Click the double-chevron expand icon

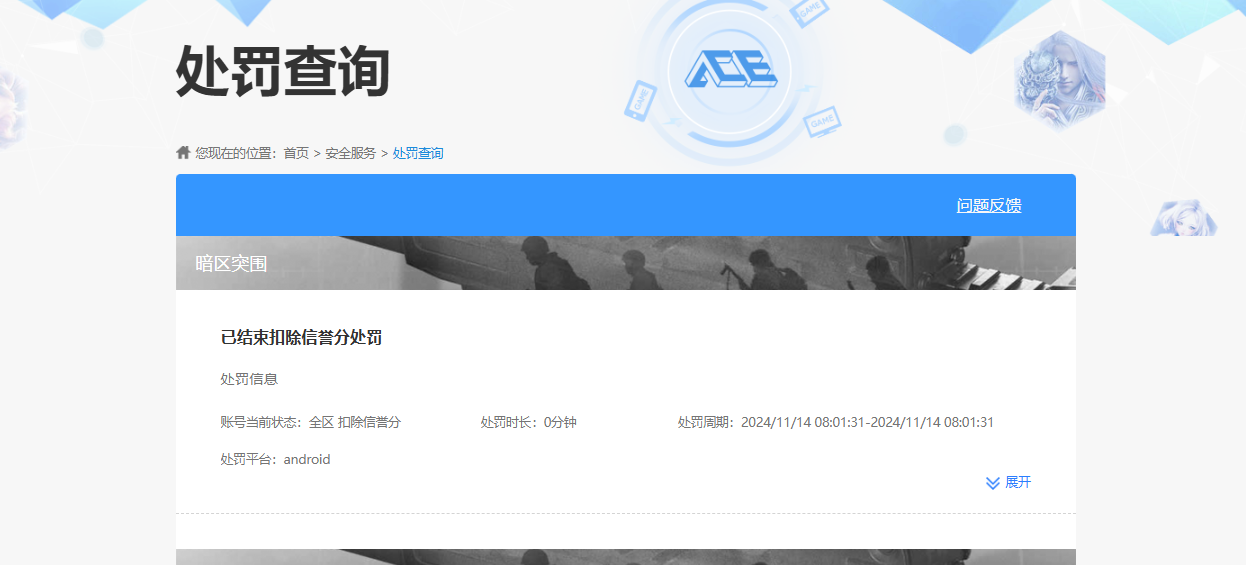(993, 483)
